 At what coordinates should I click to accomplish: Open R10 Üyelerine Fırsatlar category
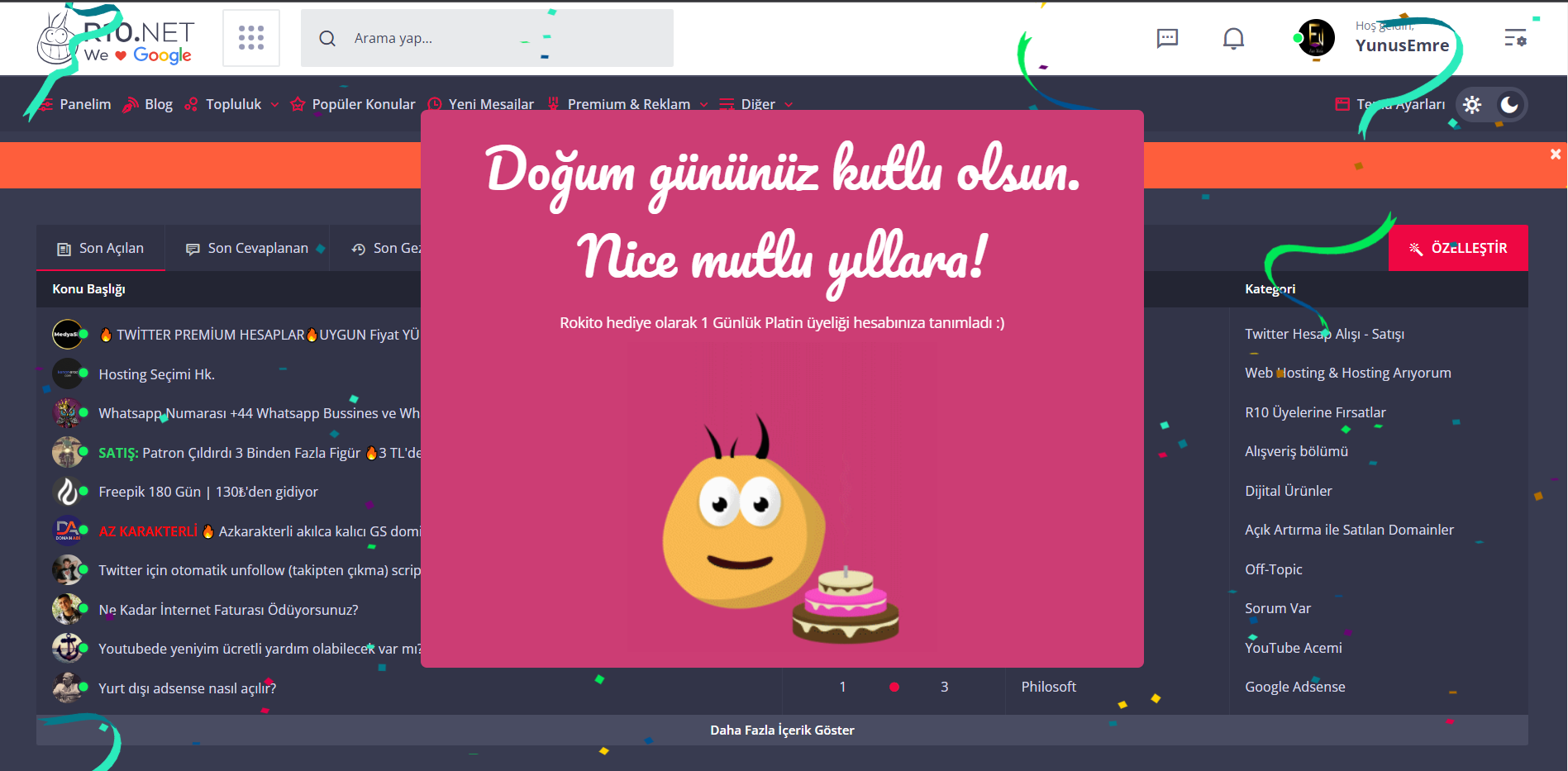[x=1315, y=412]
